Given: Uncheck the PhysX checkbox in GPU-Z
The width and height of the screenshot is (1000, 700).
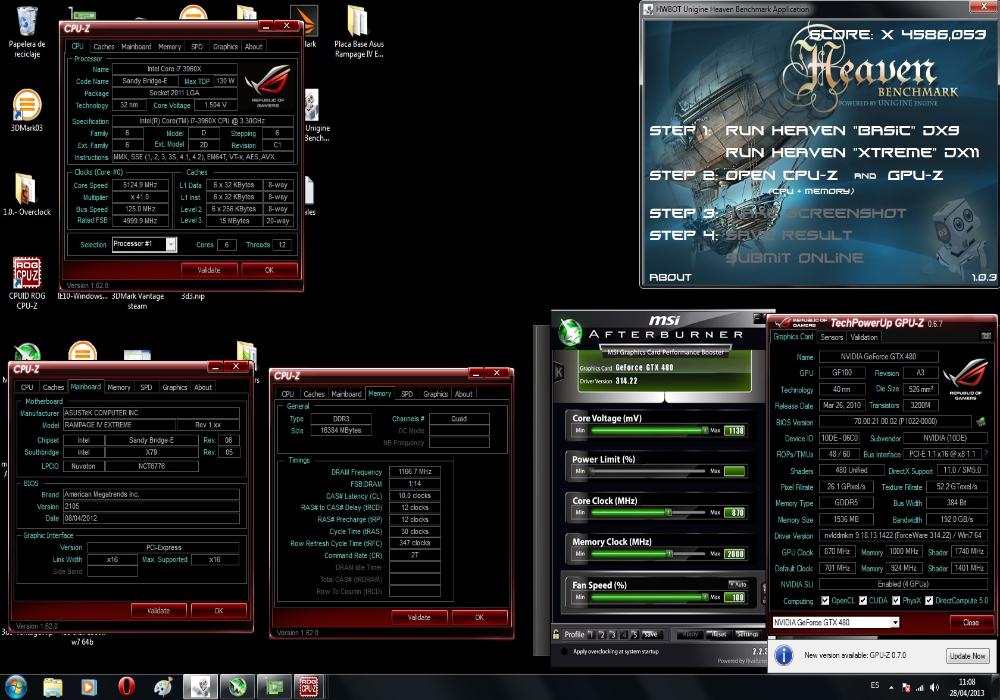Looking at the screenshot, I should point(896,601).
